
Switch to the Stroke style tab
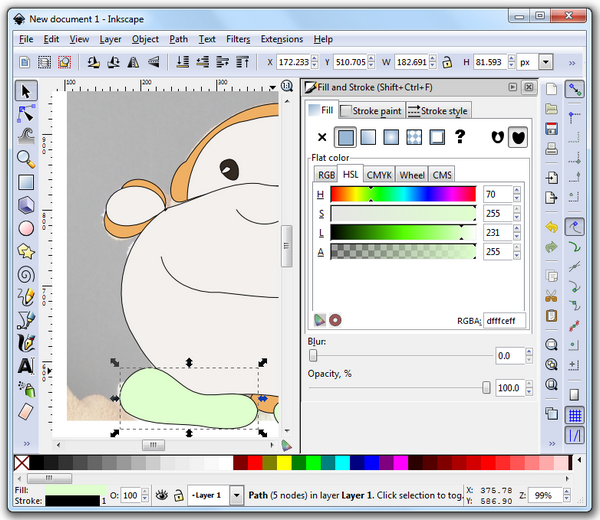pos(438,111)
